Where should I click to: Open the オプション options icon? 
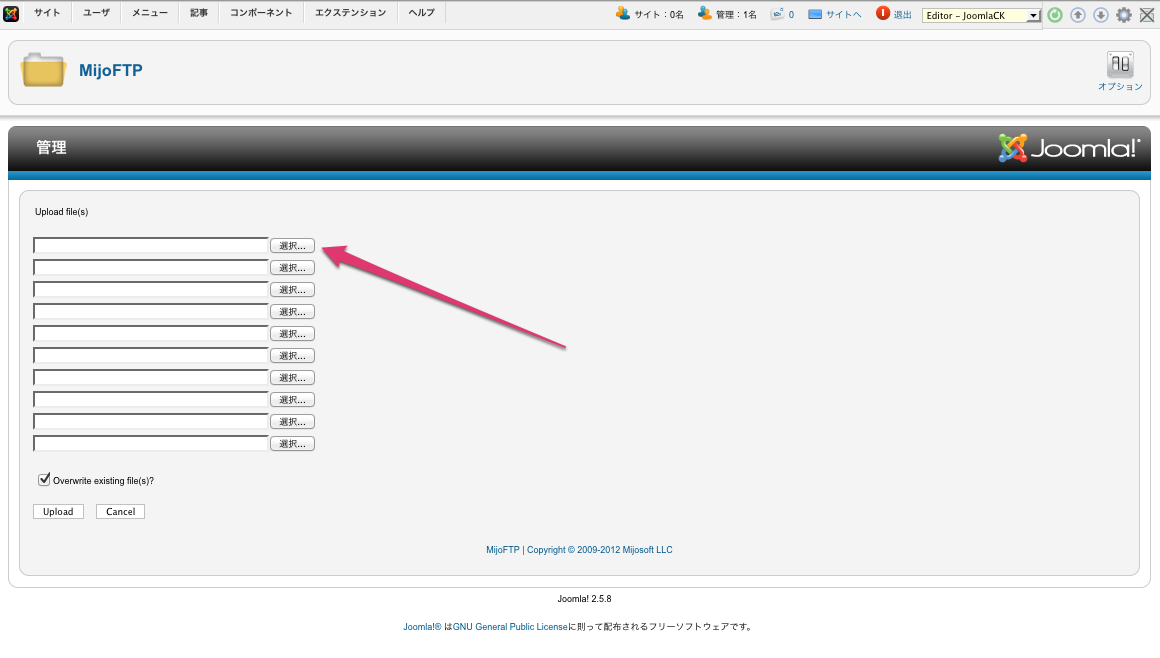[x=1119, y=66]
